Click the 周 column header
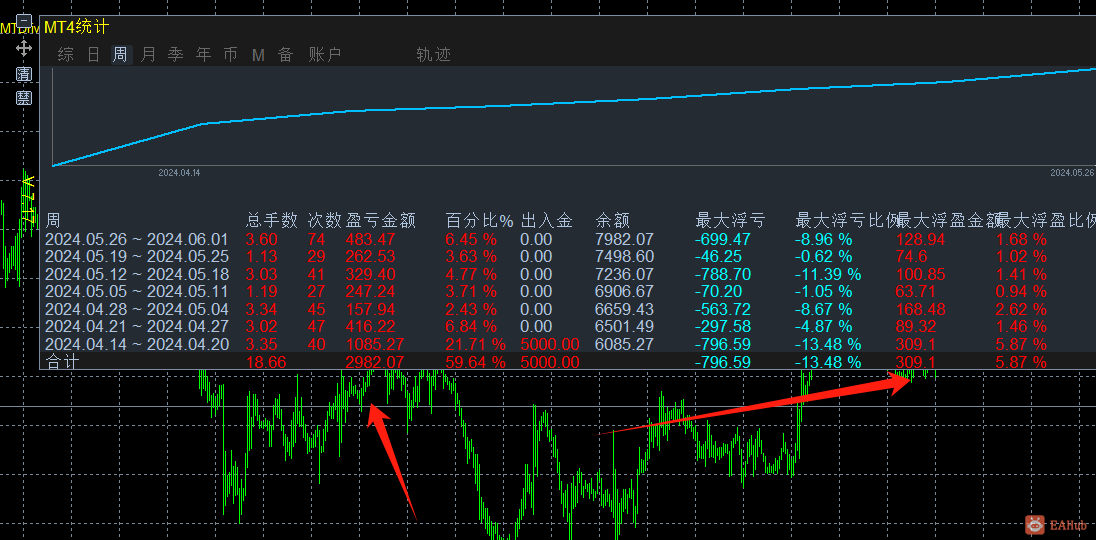This screenshot has width=1096, height=540. (x=53, y=221)
